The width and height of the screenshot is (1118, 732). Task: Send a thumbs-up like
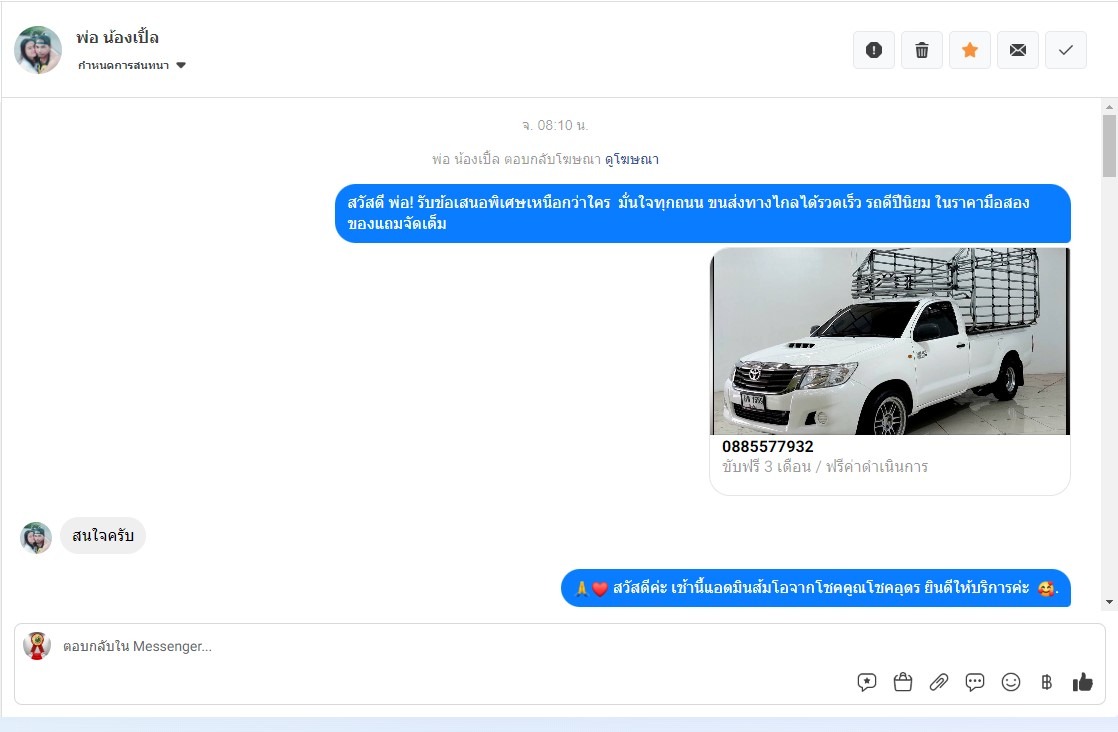pos(1083,682)
